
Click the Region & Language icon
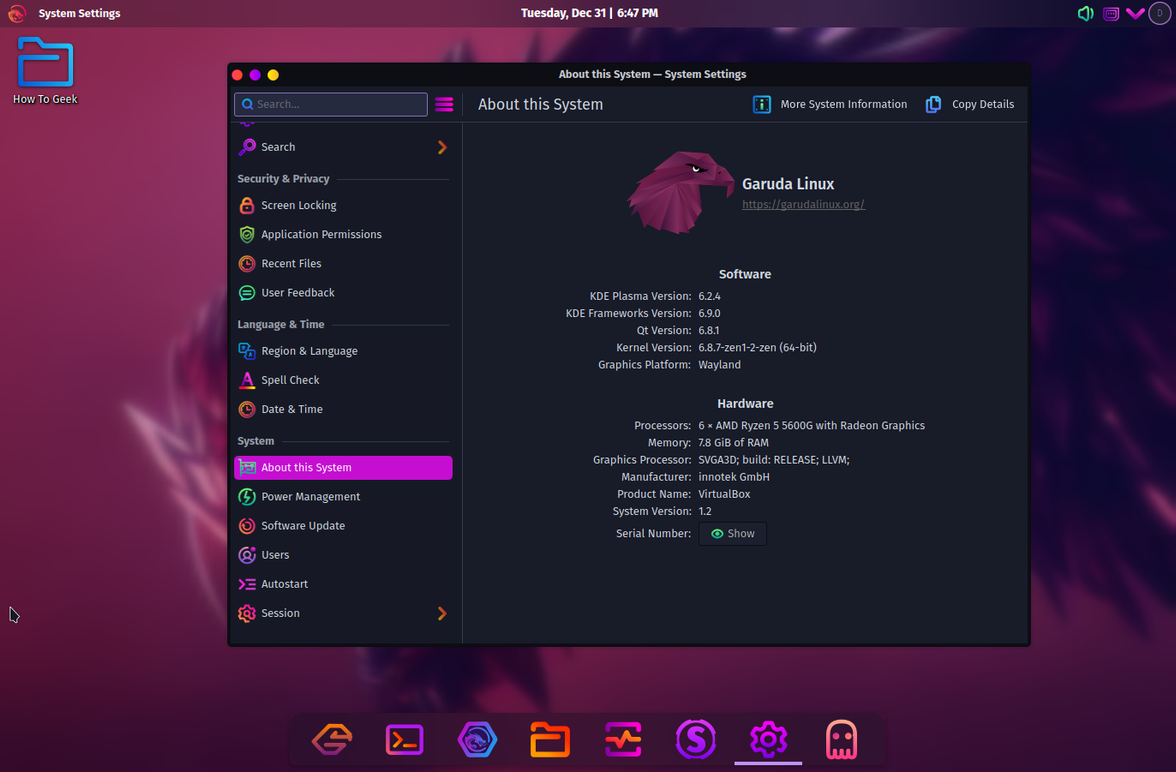pos(247,350)
